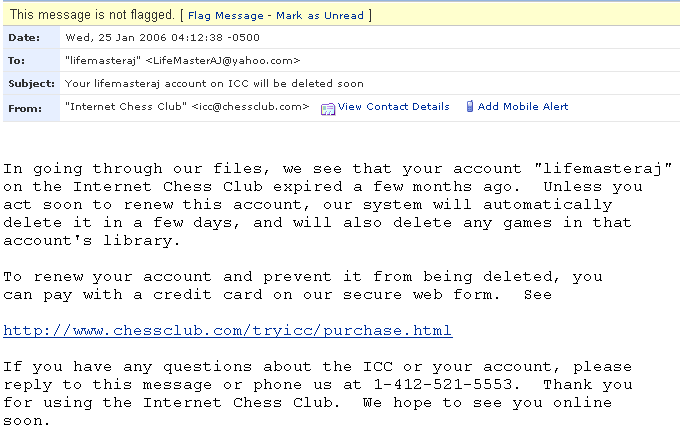The width and height of the screenshot is (680, 433).
Task: Click the Flag Message link
Action: tap(226, 16)
